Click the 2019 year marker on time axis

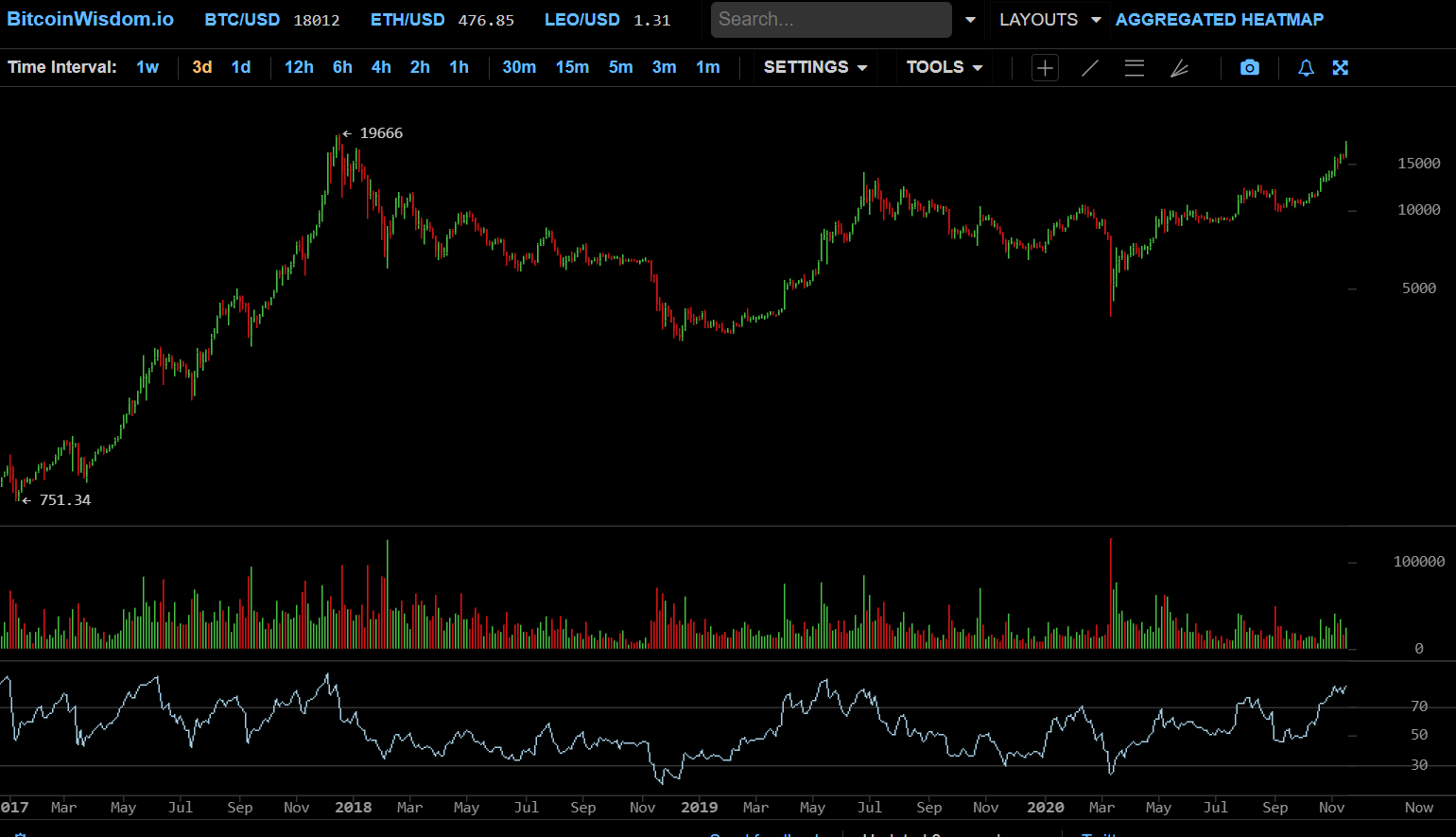[x=700, y=808]
